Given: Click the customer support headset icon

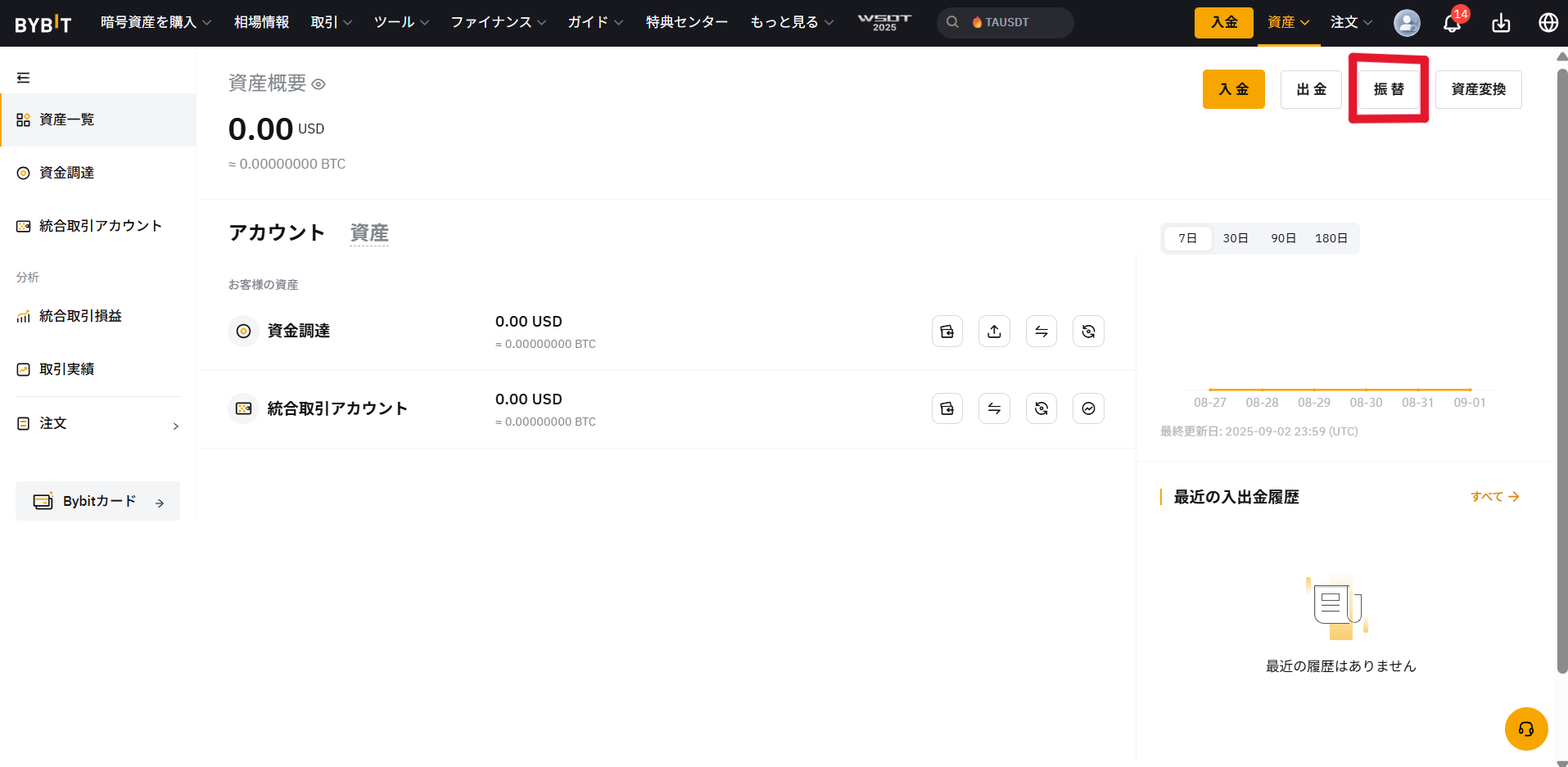Looking at the screenshot, I should tap(1525, 729).
